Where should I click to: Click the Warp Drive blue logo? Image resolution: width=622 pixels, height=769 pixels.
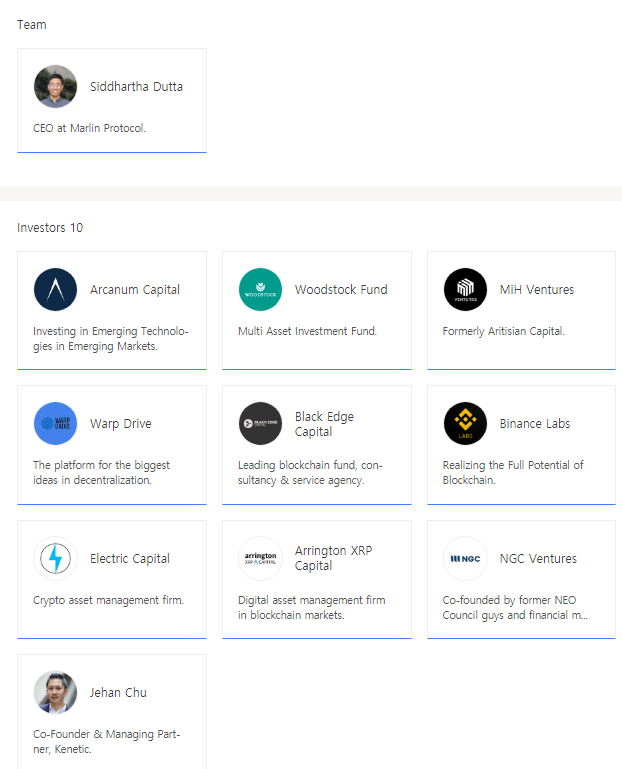click(x=55, y=423)
